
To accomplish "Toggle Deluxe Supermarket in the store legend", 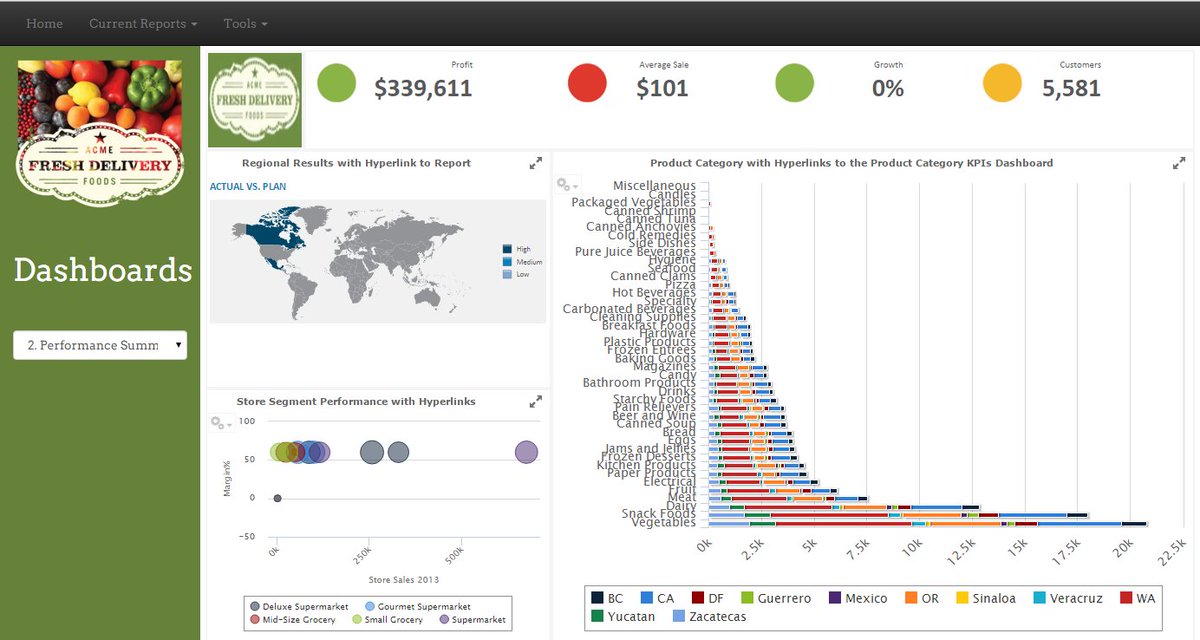I will pos(299,607).
